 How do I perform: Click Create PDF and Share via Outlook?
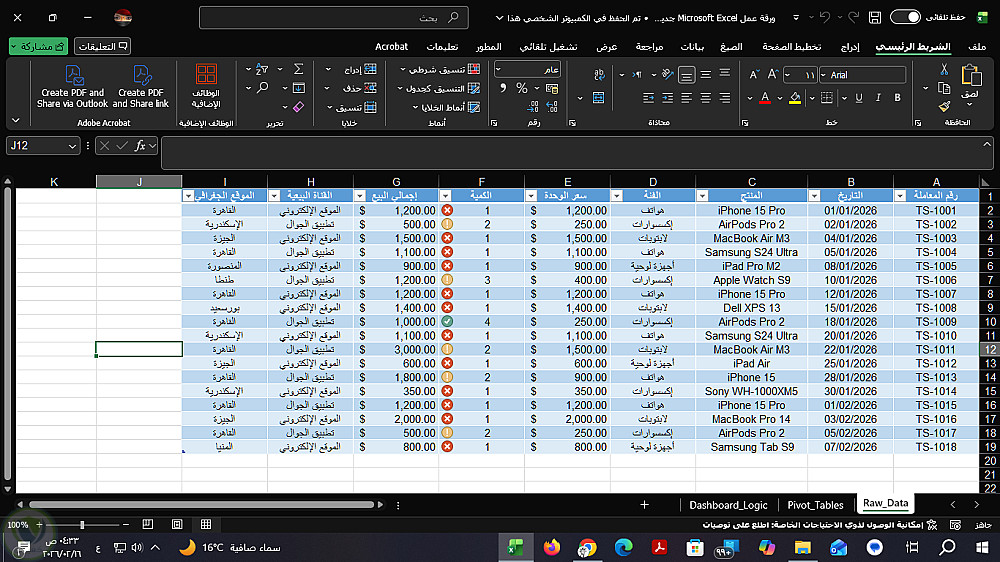point(73,86)
